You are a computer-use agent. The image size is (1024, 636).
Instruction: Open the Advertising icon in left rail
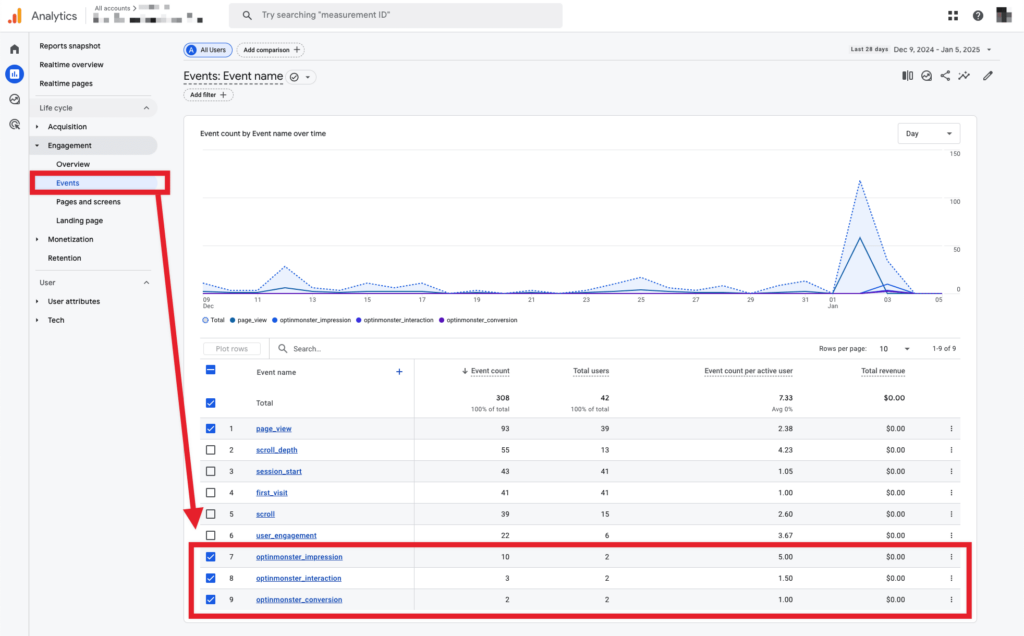coord(14,124)
